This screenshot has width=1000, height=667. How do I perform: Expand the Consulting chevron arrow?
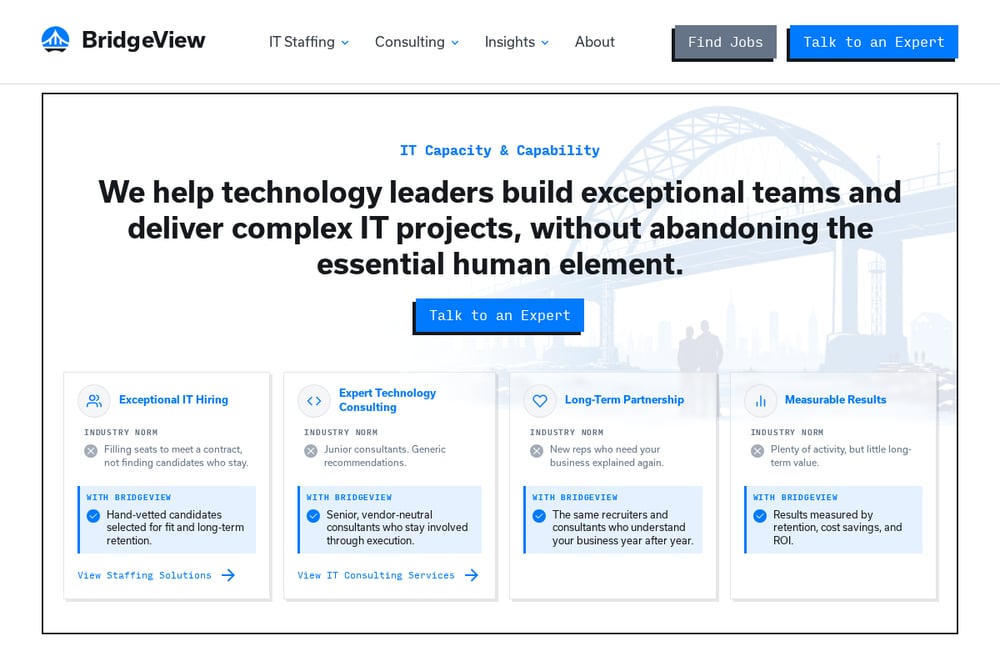click(x=455, y=43)
